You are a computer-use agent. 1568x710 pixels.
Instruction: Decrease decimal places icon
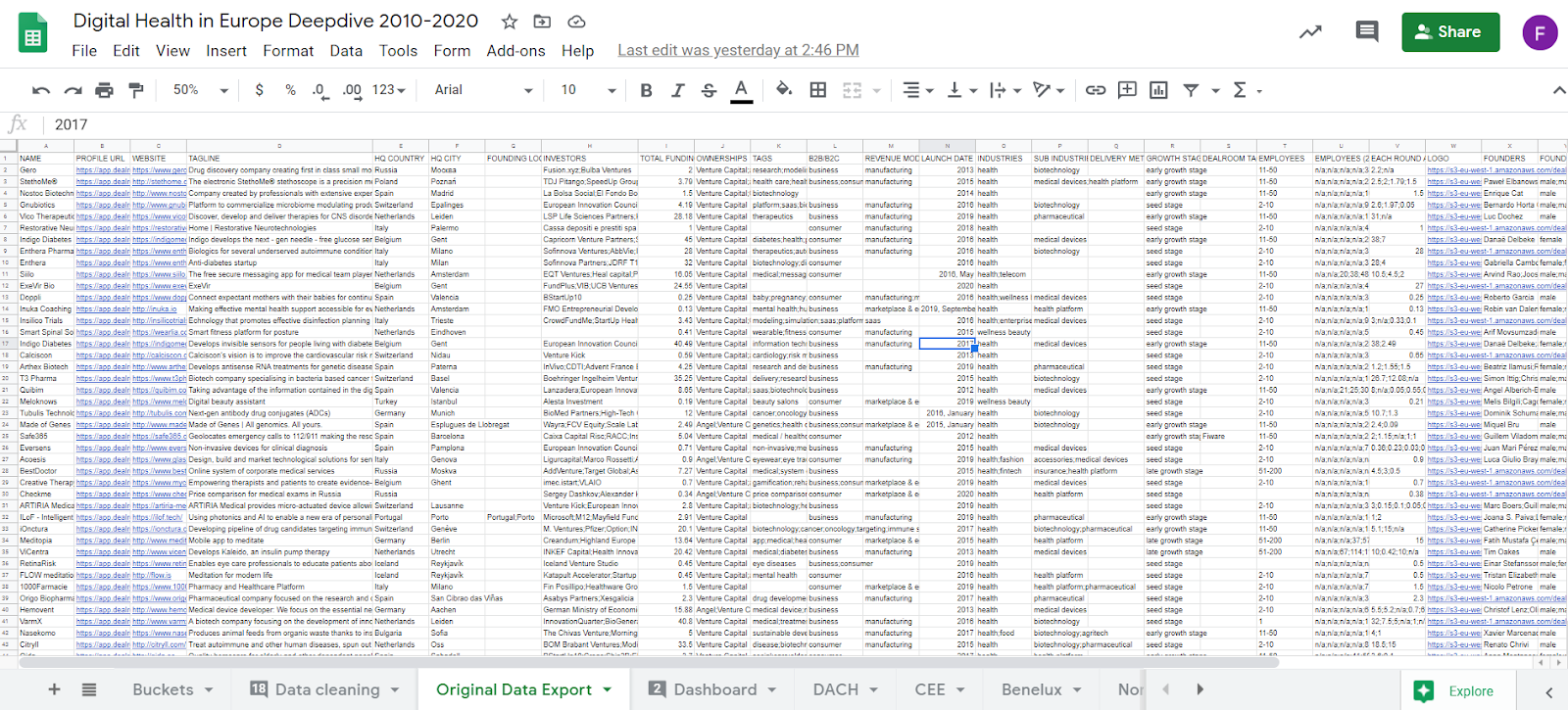tap(319, 90)
